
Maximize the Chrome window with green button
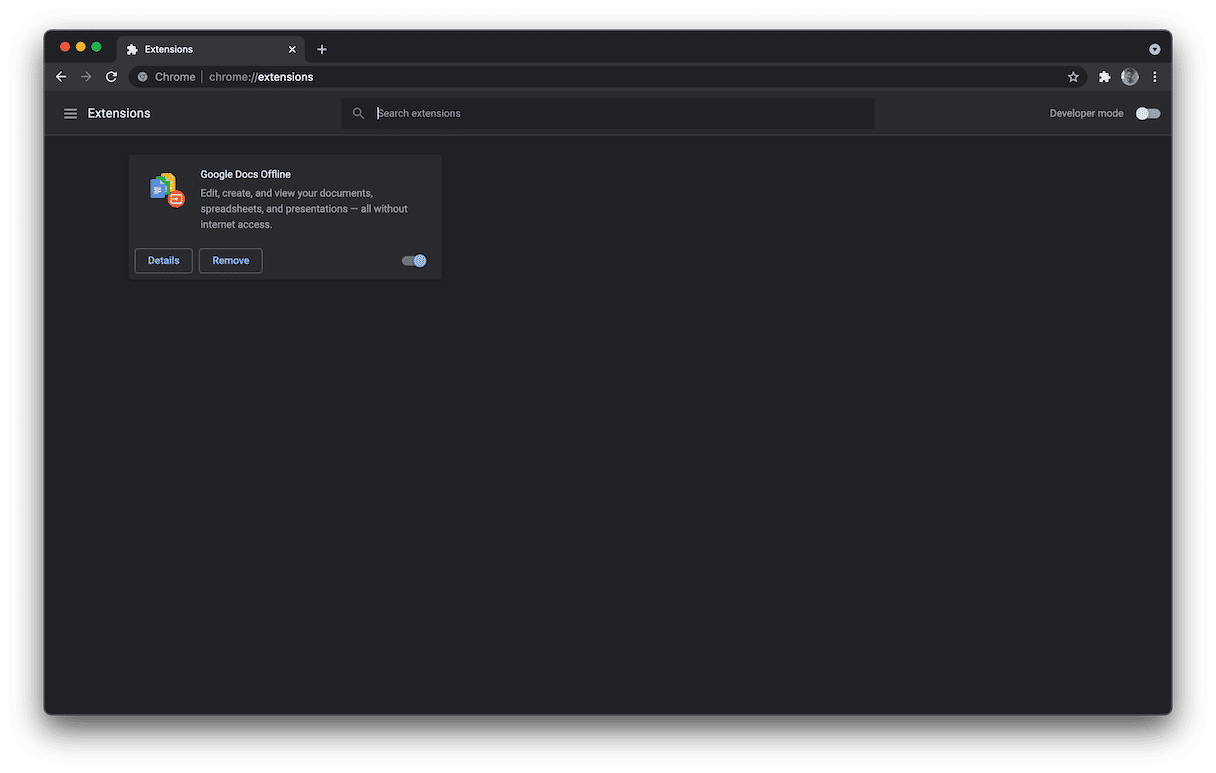[97, 47]
